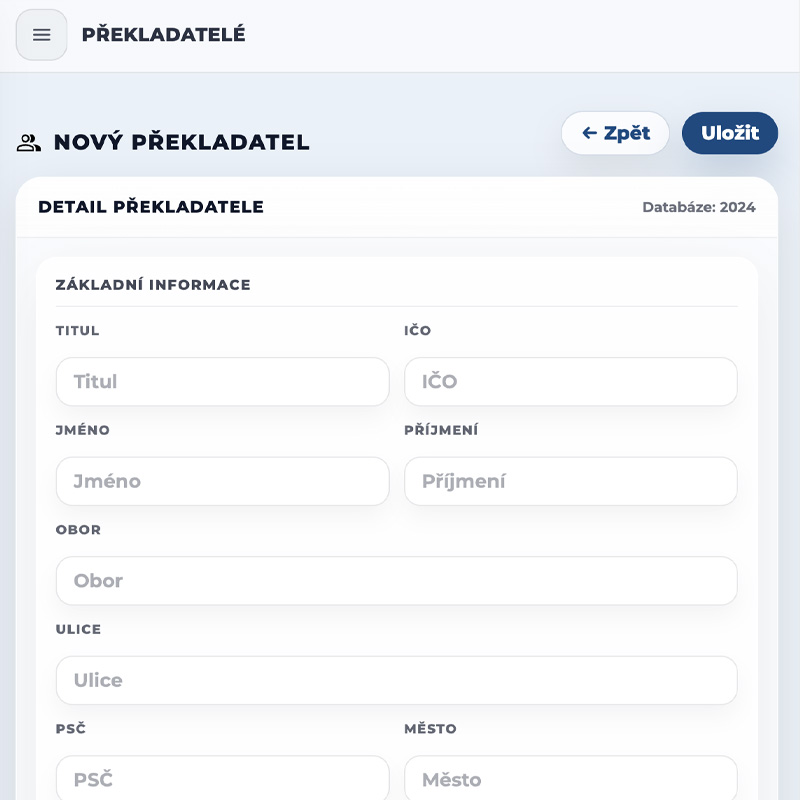Select the Detail překladatele heading
Image resolution: width=800 pixels, height=800 pixels.
pyautogui.click(x=151, y=208)
